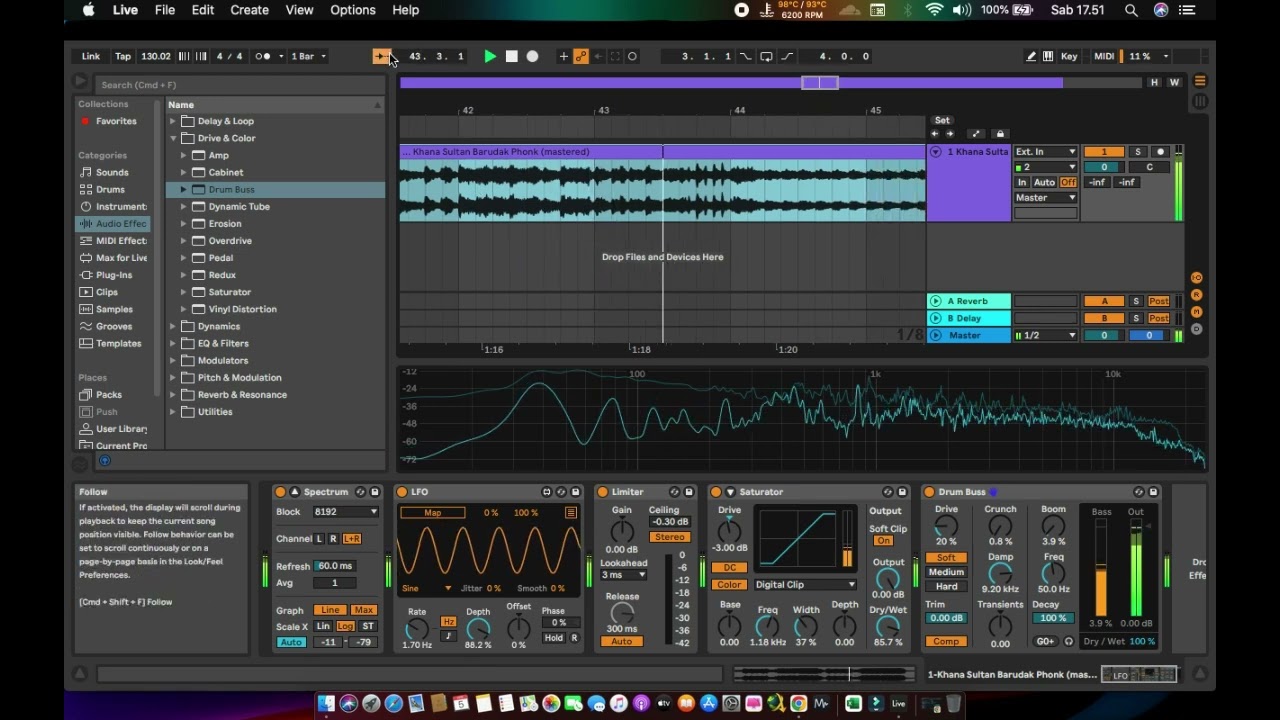Click the Stop transport button
Screen dimensions: 1280x720
click(x=511, y=56)
